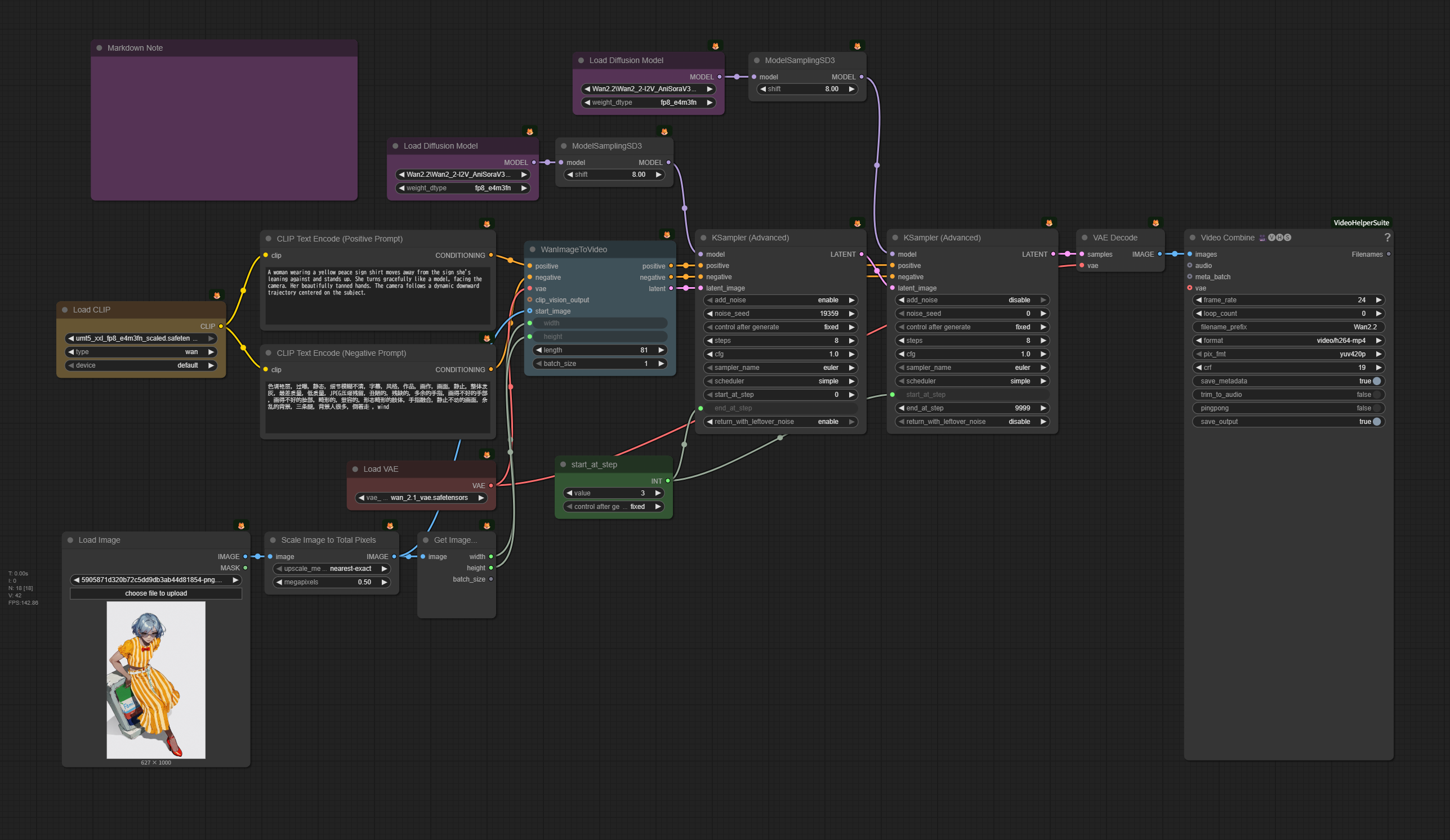Click the help question mark on Video Combine
The image size is (1450, 840).
tap(1387, 237)
